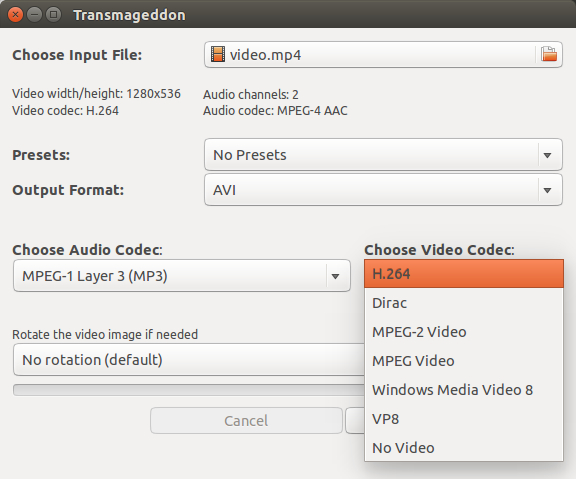Select H.264 video codec option
Screen dimensions: 576x479
464,274
